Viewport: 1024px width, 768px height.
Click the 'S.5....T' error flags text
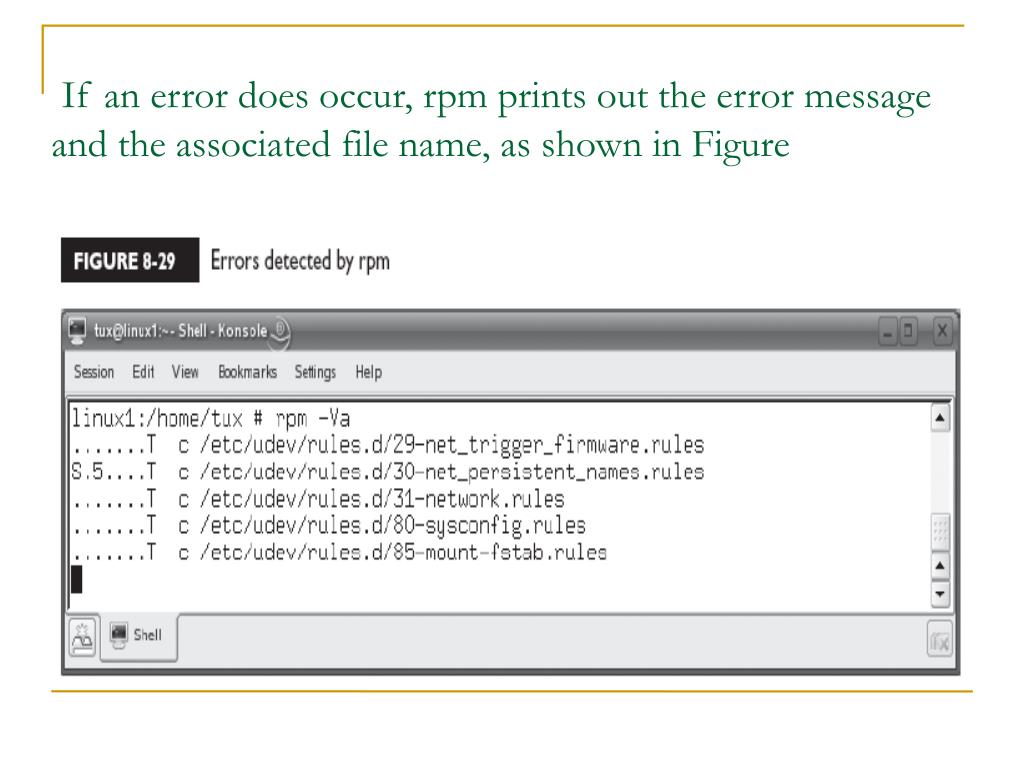pyautogui.click(x=114, y=472)
